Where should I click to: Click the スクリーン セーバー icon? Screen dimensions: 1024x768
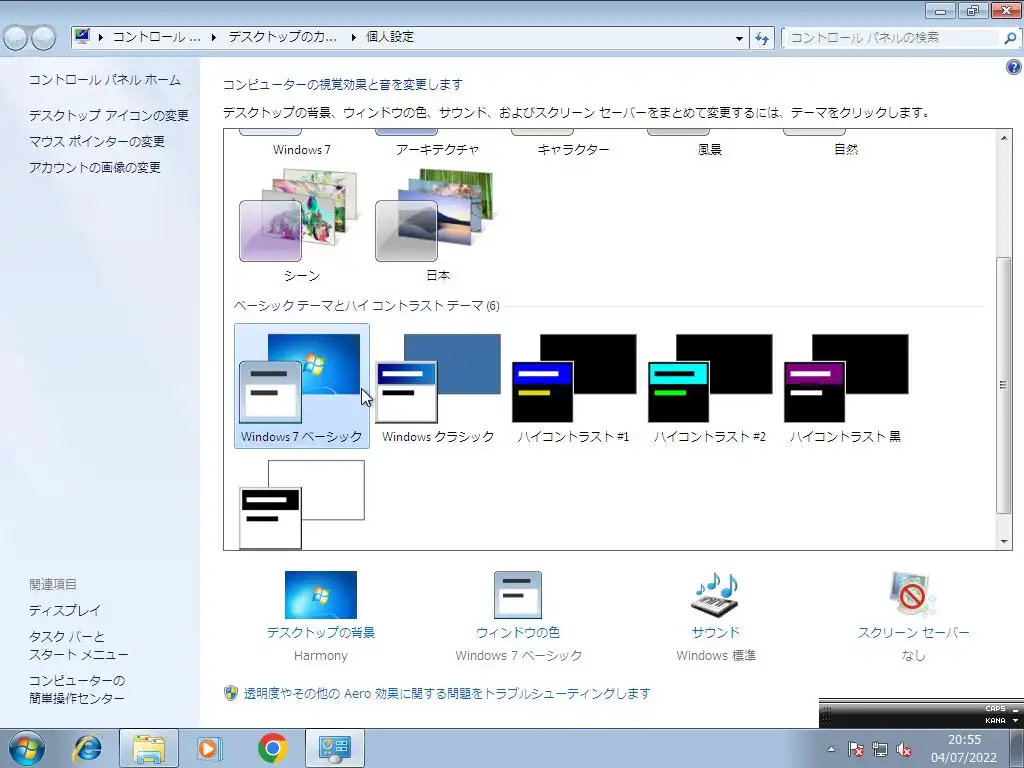(913, 595)
